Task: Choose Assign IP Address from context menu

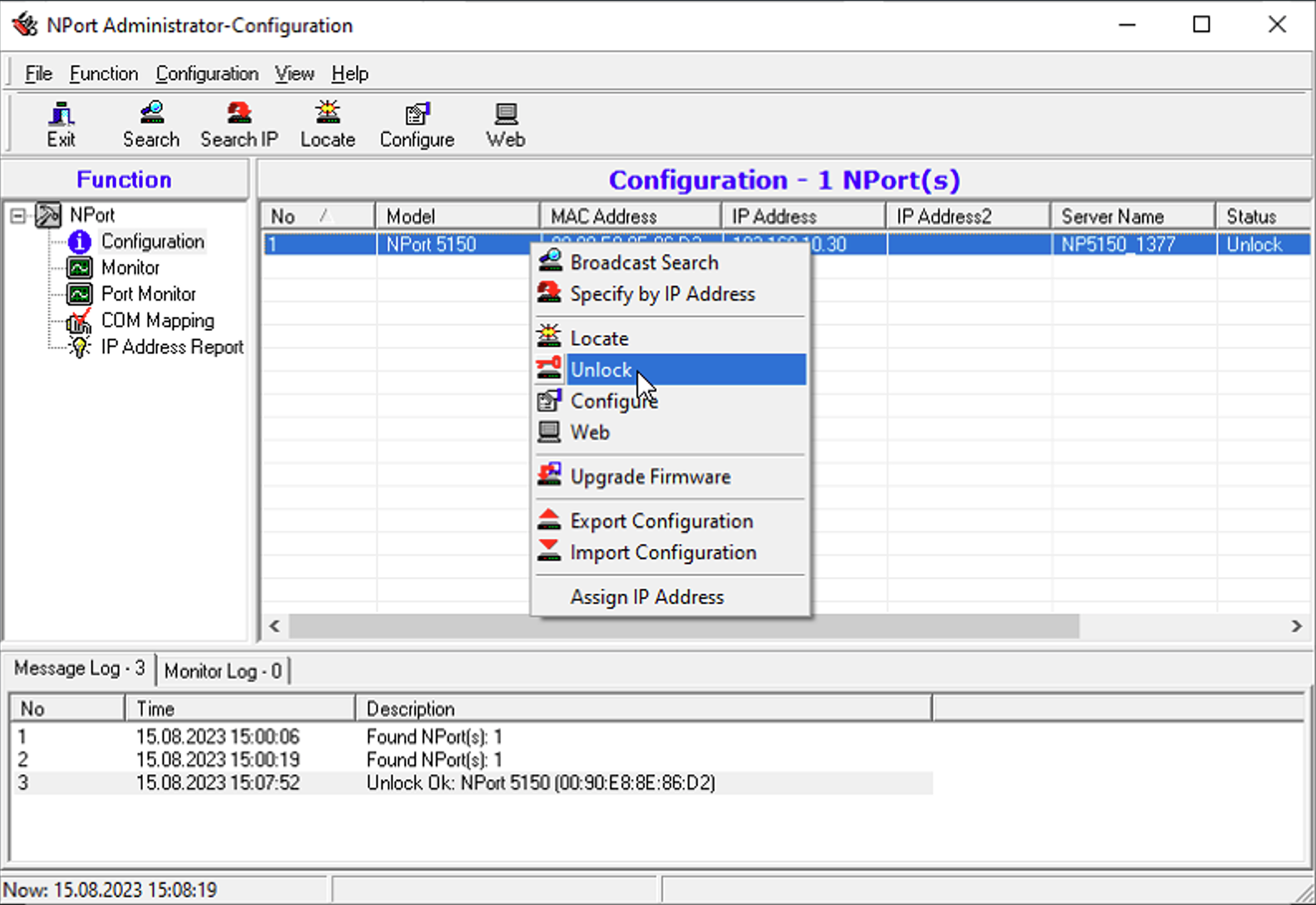Action: pos(671,597)
